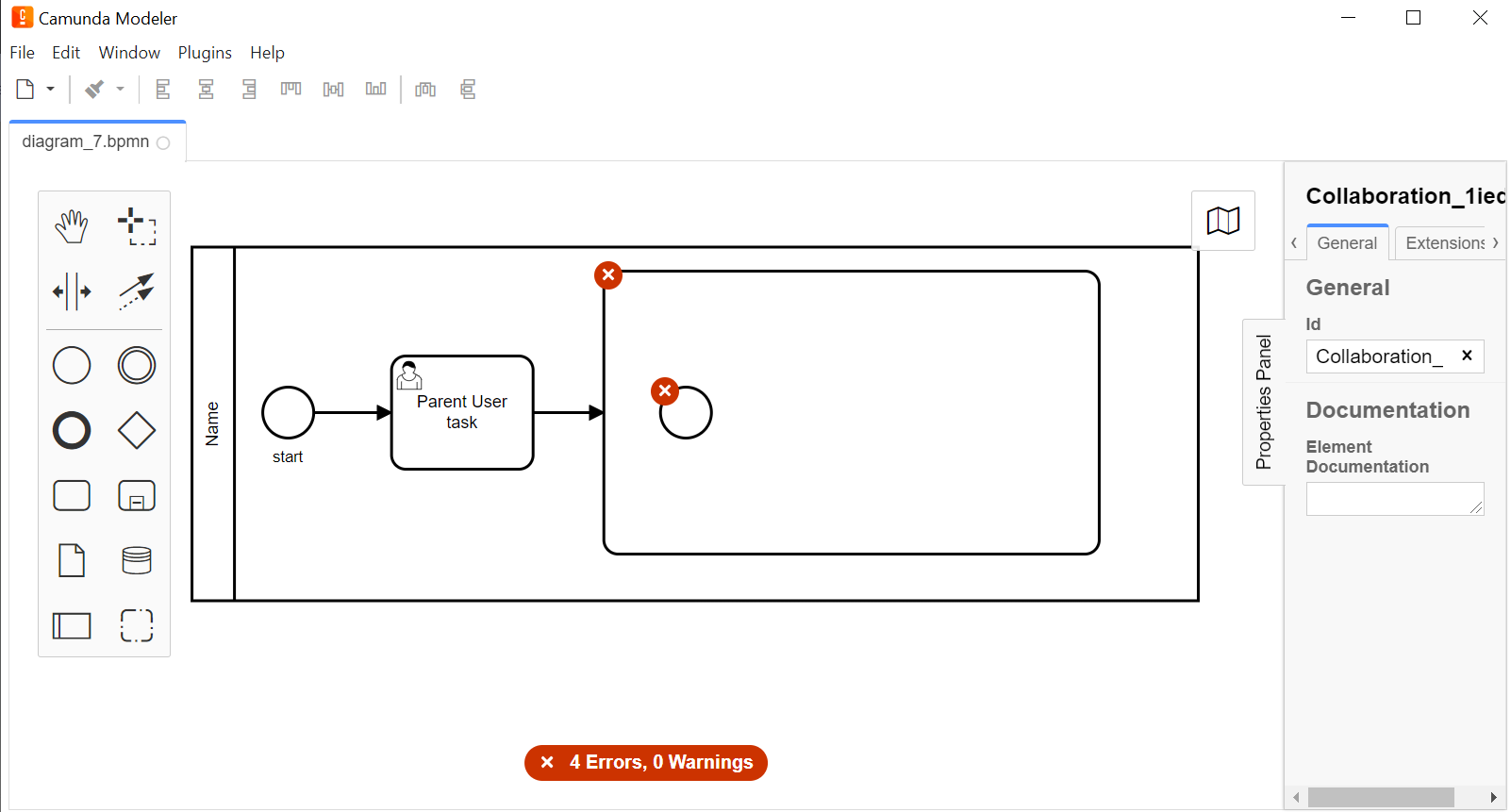Pick the gateway diamond from palette

click(x=137, y=431)
